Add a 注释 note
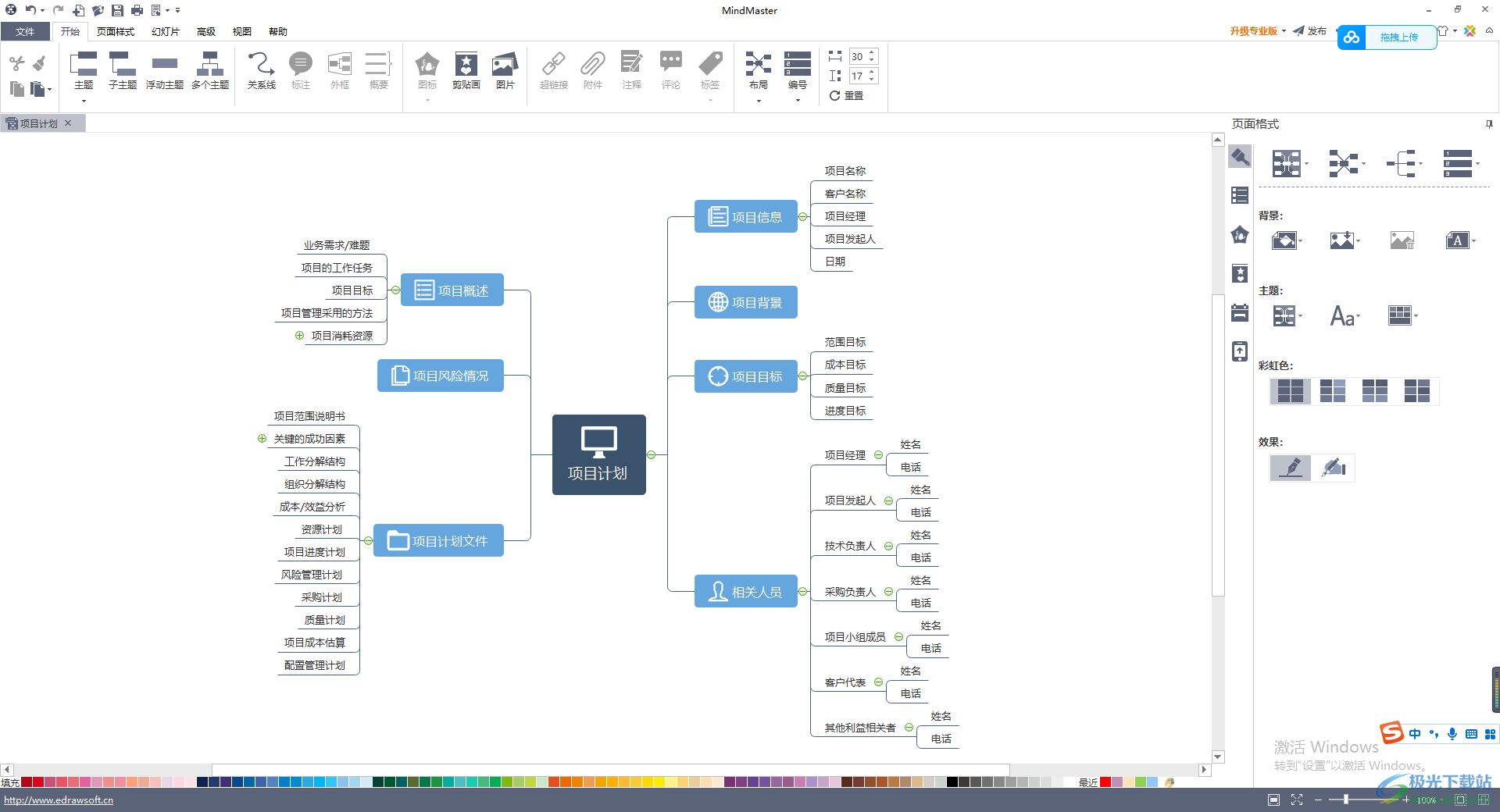Image resolution: width=1500 pixels, height=812 pixels. click(632, 70)
